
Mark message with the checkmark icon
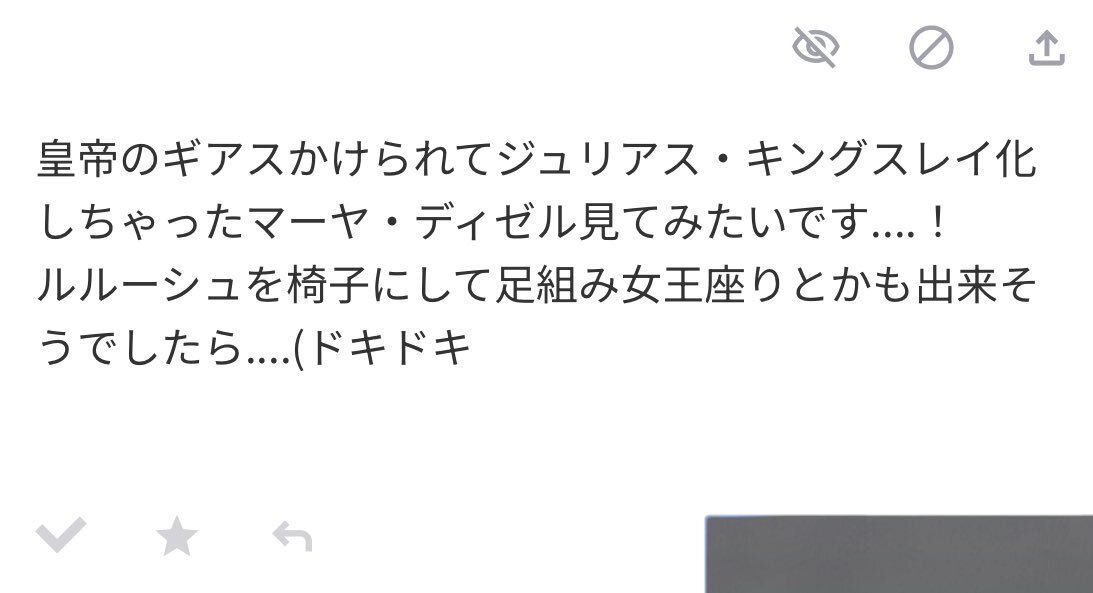[x=61, y=535]
